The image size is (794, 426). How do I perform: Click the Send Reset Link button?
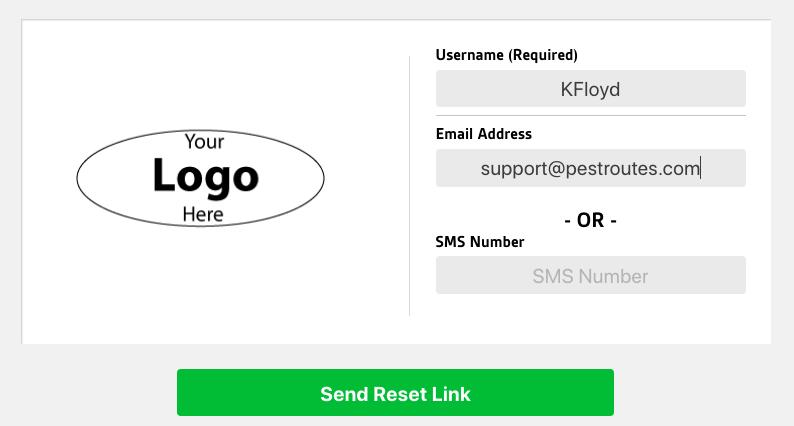[395, 392]
